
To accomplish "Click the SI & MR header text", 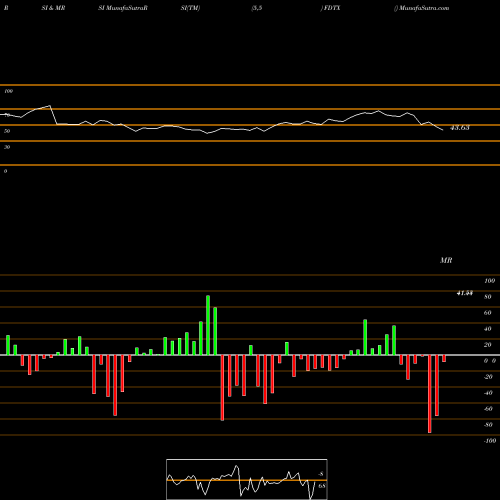I will [53, 8].
